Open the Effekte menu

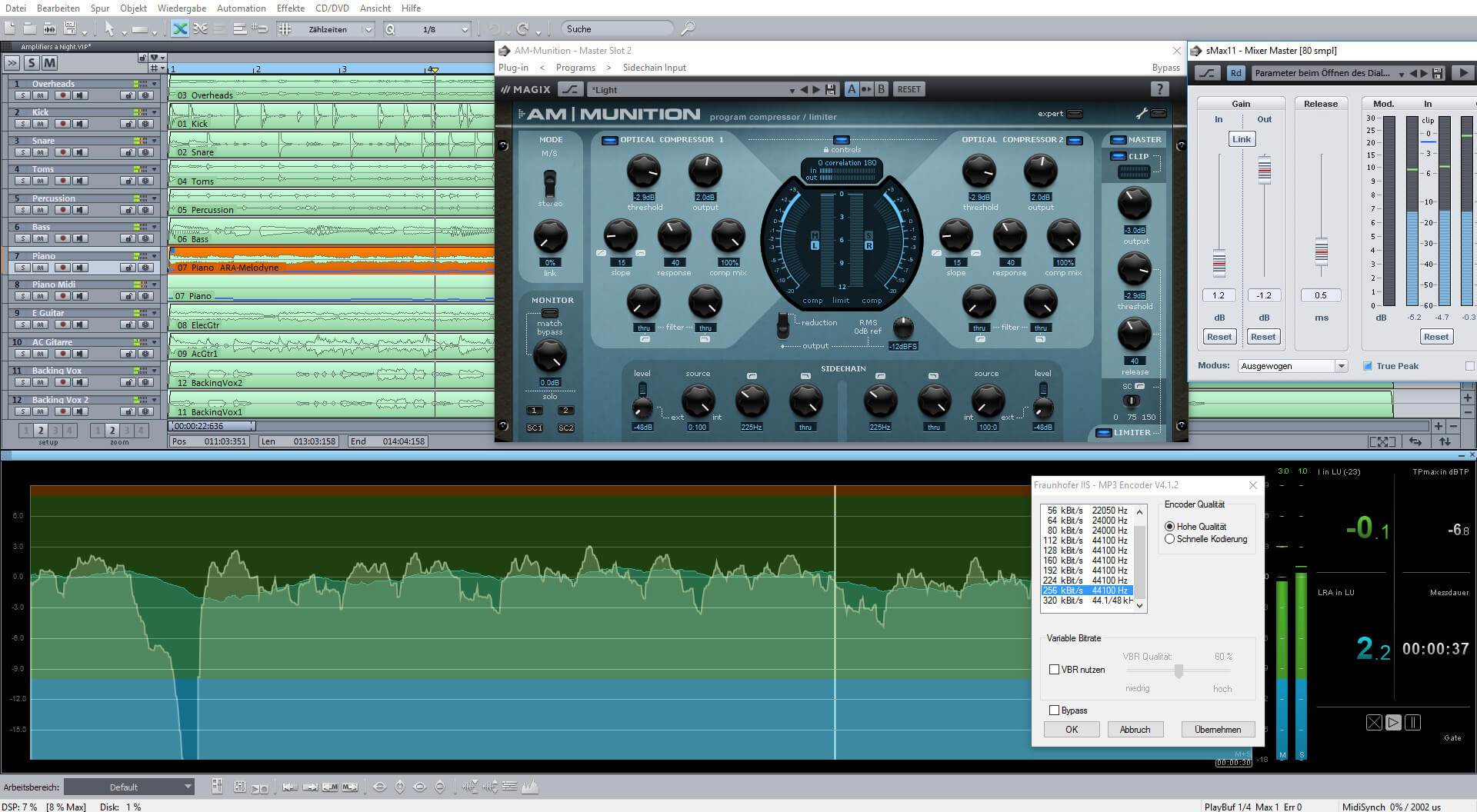(291, 8)
